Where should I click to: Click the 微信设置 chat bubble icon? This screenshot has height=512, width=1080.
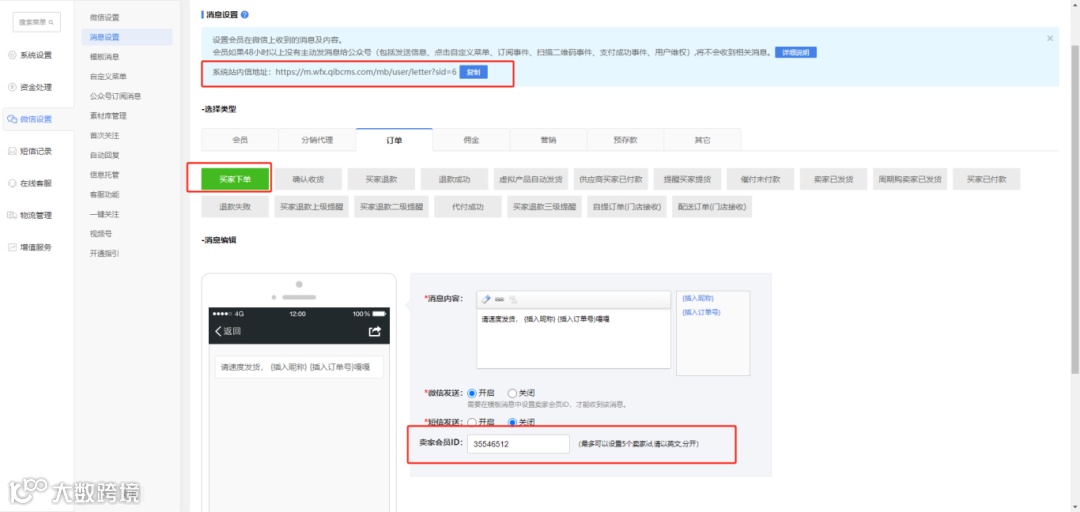tap(12, 119)
